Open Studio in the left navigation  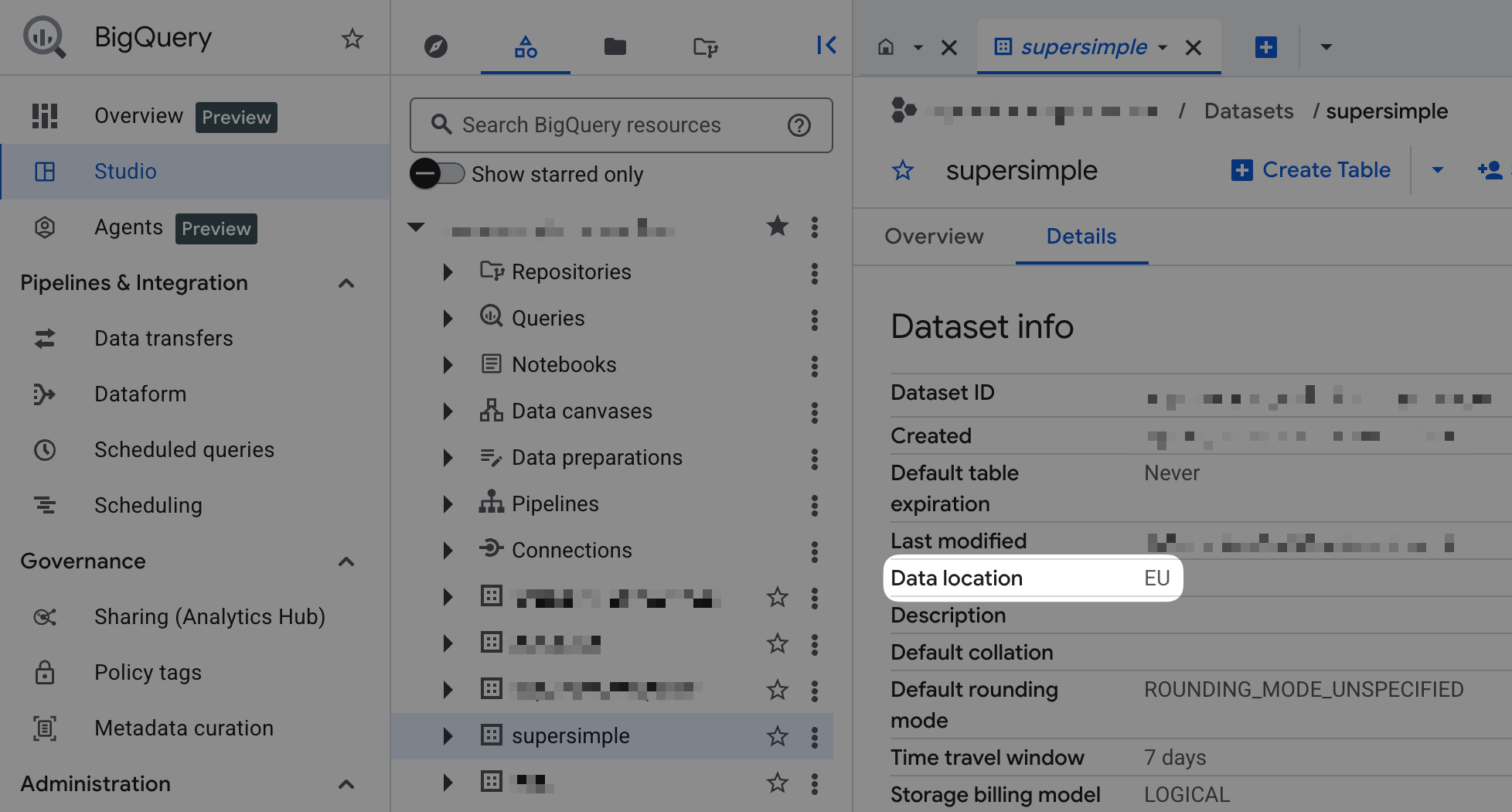(125, 172)
